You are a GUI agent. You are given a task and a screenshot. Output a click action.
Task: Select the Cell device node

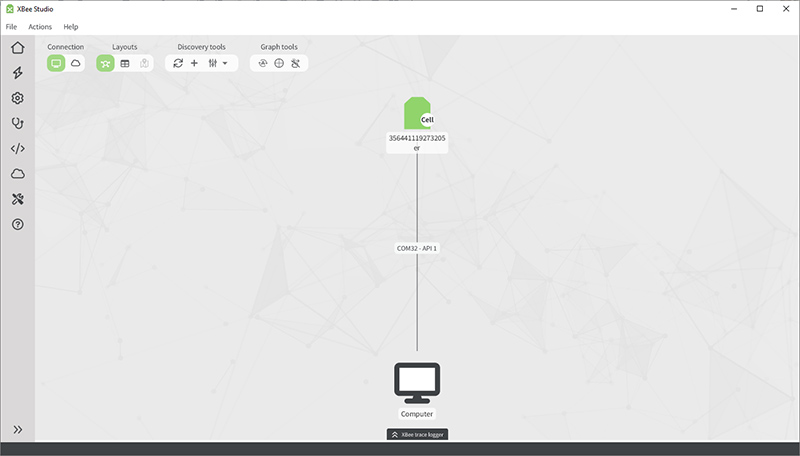click(417, 114)
